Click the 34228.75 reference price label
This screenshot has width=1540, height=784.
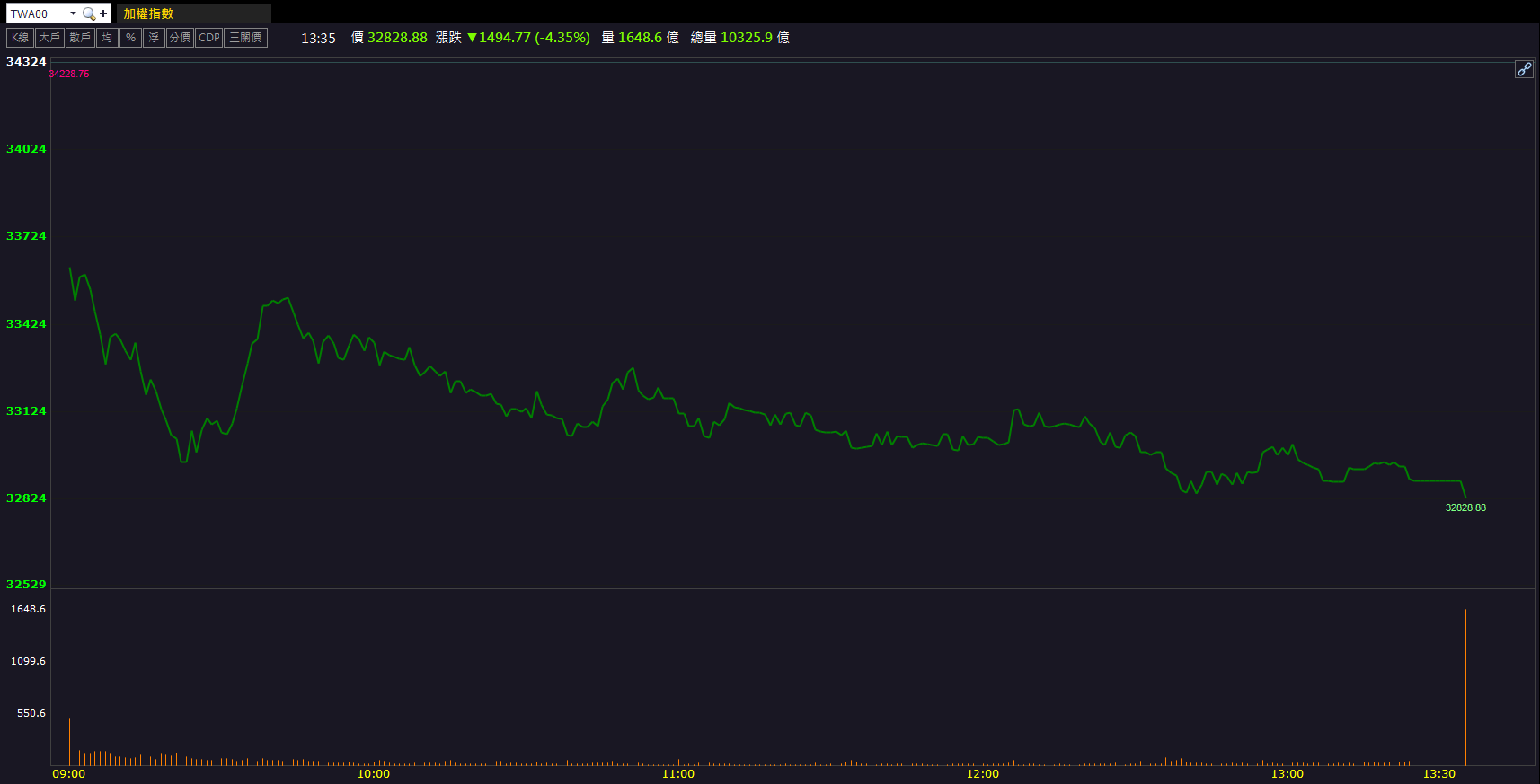point(69,74)
